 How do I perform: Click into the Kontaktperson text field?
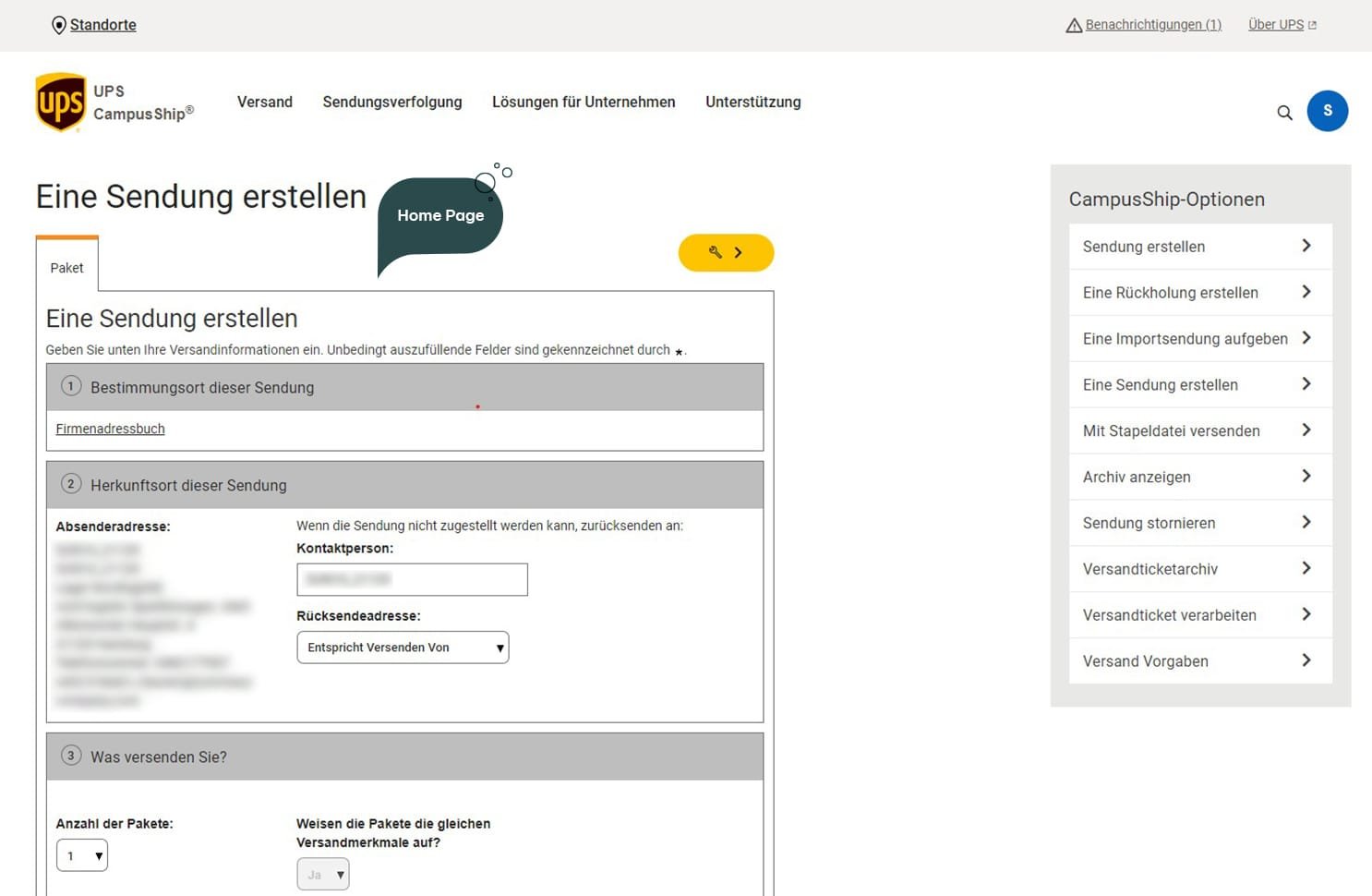(412, 579)
